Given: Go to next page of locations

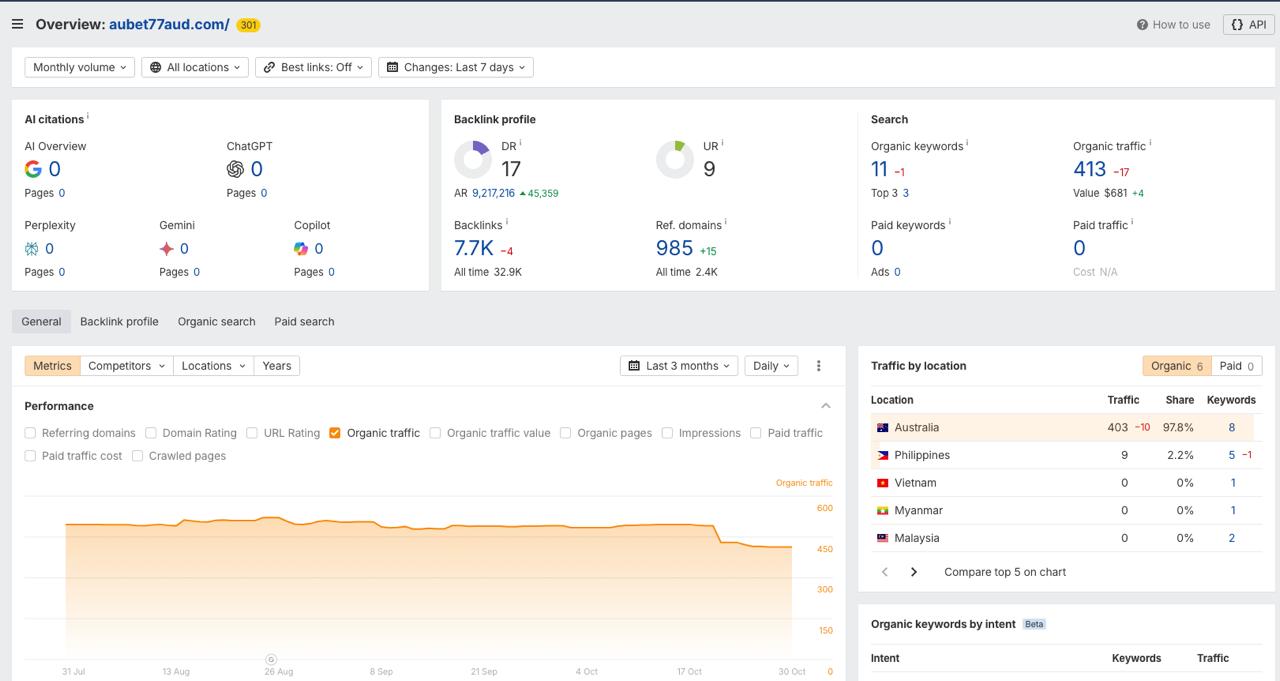Looking at the screenshot, I should (913, 572).
